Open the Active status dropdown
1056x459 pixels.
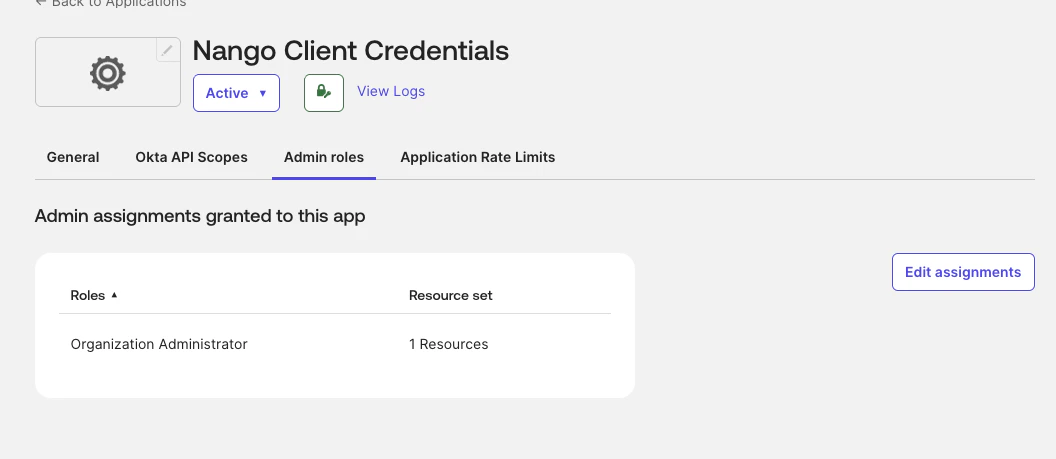236,93
